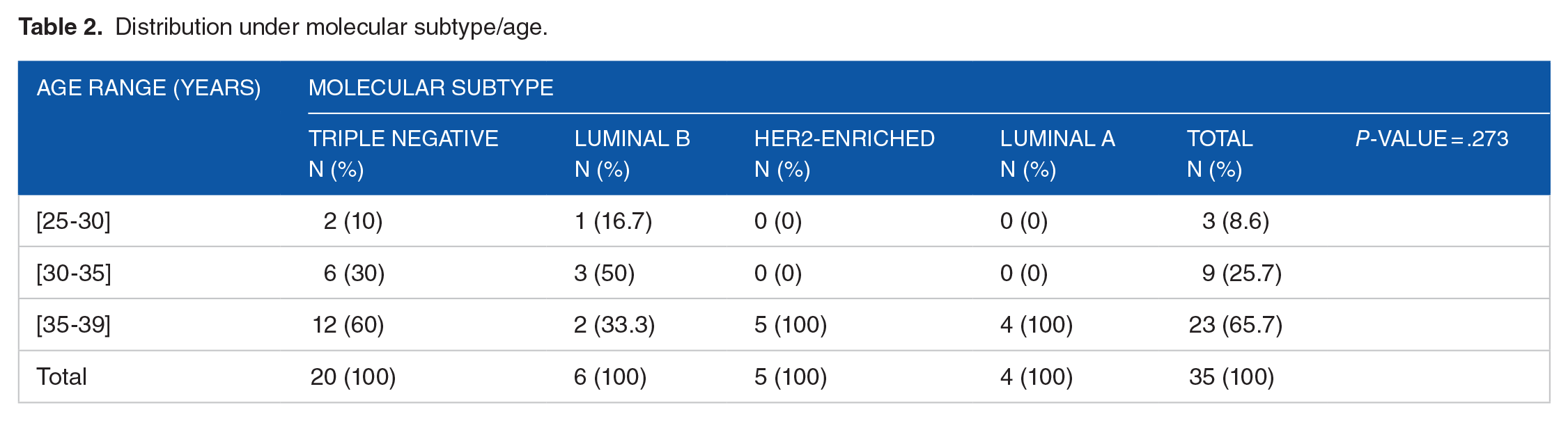Click the MOLECULAR SUBTYPE header

tap(430, 88)
